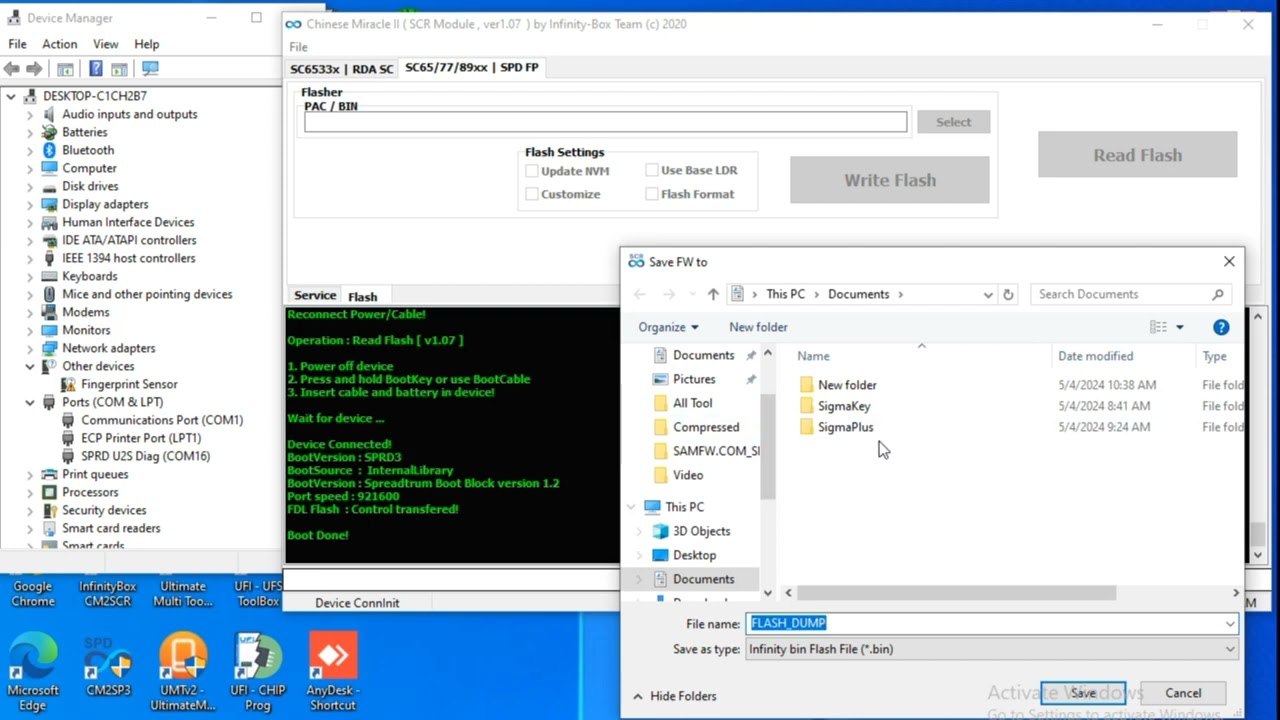Click the Save button in Save FW dialog
Screen dimensions: 1280x720
click(x=1083, y=693)
